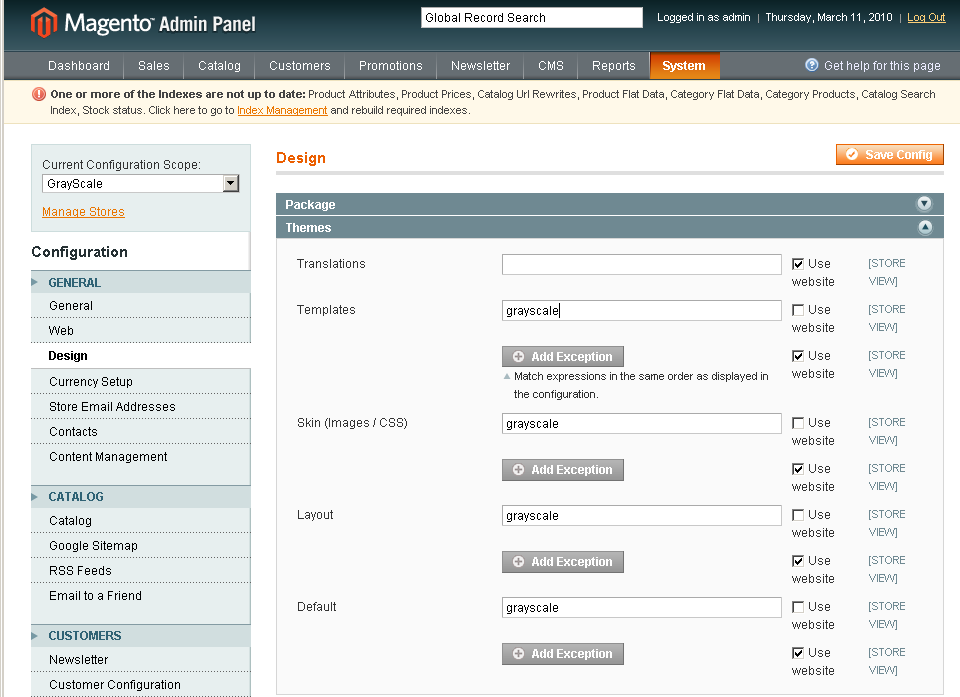Open Content Management in the sidebar
Screen dimensions: 960x697
[x=141, y=457]
